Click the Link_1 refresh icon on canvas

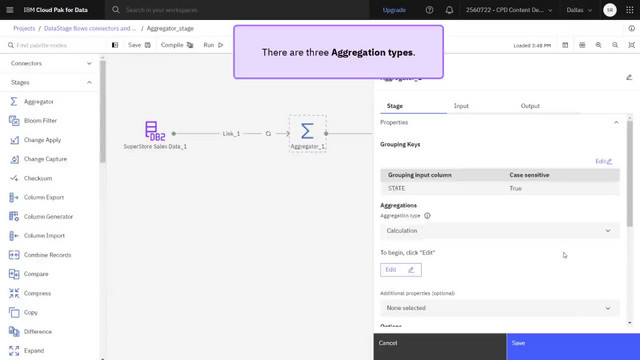tap(268, 133)
